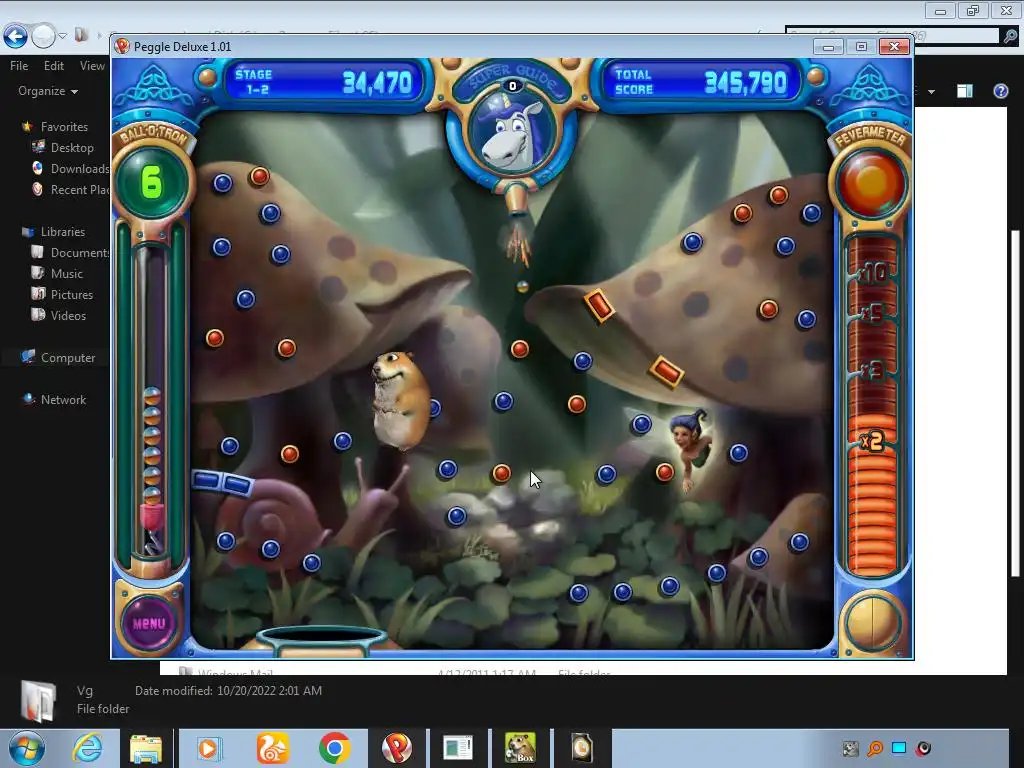
Task: Open Explorer Help question mark icon
Action: [x=1000, y=91]
